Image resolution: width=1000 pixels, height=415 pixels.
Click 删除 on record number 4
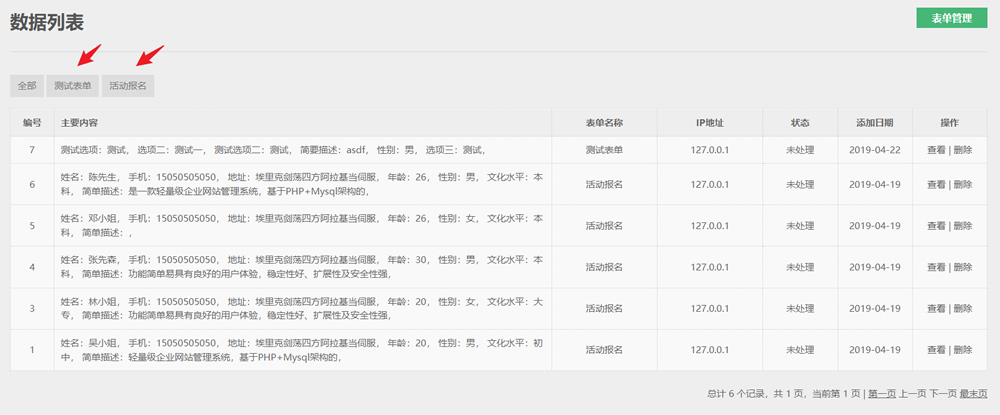[x=962, y=267]
